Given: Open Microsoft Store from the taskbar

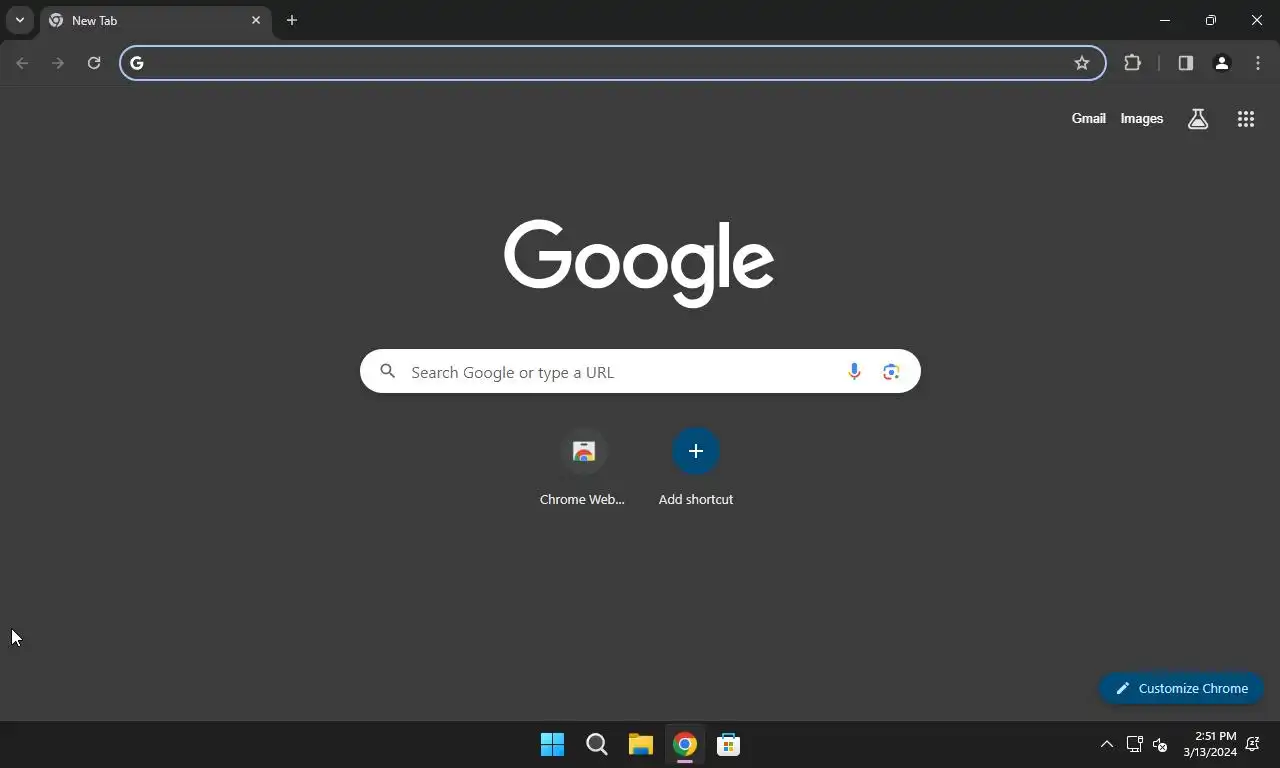Looking at the screenshot, I should pyautogui.click(x=729, y=744).
